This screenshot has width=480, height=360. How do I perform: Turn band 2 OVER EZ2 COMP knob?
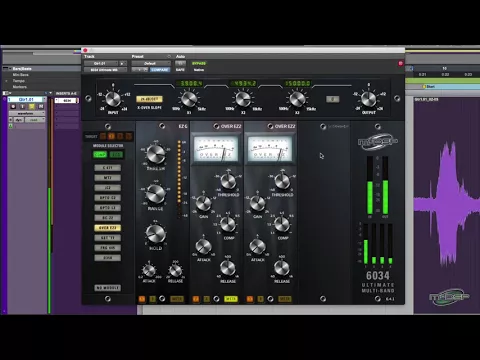coord(228,225)
